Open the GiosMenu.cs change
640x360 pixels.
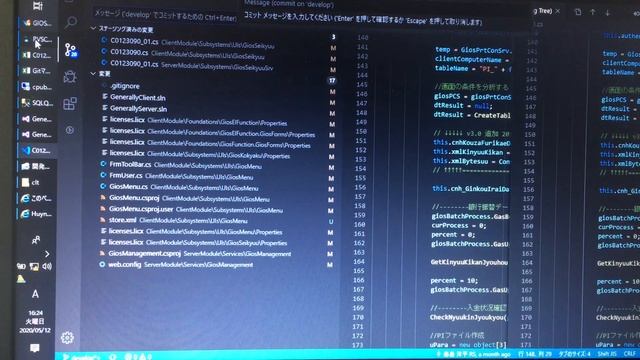[x=216, y=187]
